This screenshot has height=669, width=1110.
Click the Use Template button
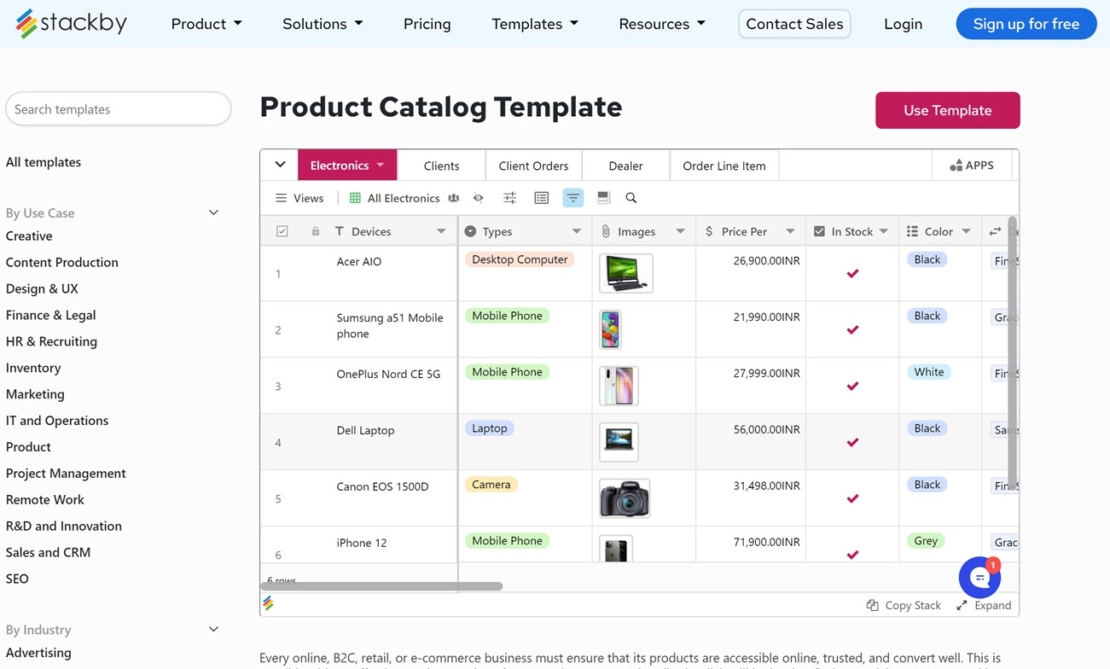pos(947,110)
